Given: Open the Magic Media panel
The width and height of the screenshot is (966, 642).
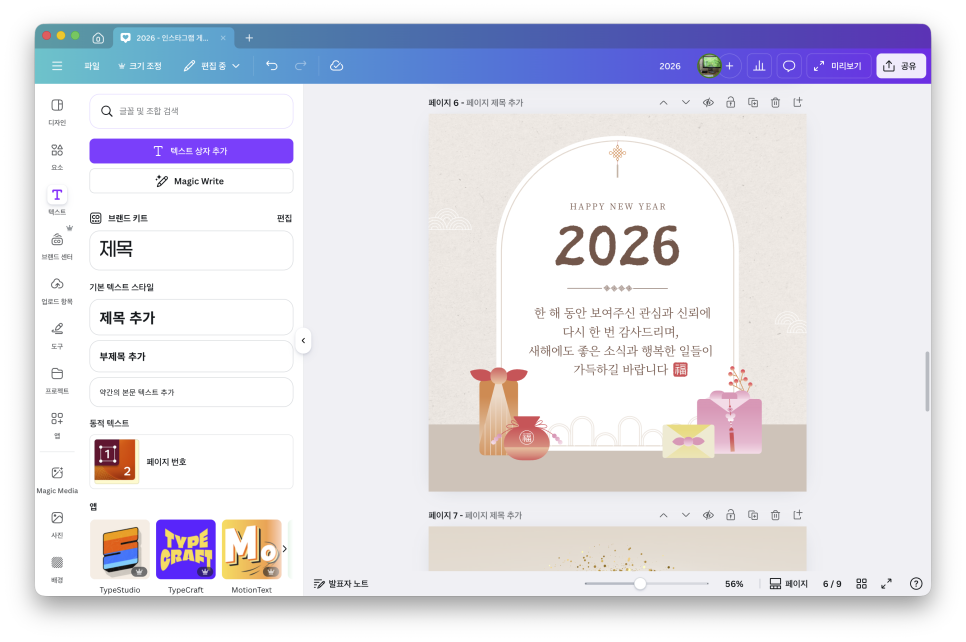Looking at the screenshot, I should tap(57, 480).
